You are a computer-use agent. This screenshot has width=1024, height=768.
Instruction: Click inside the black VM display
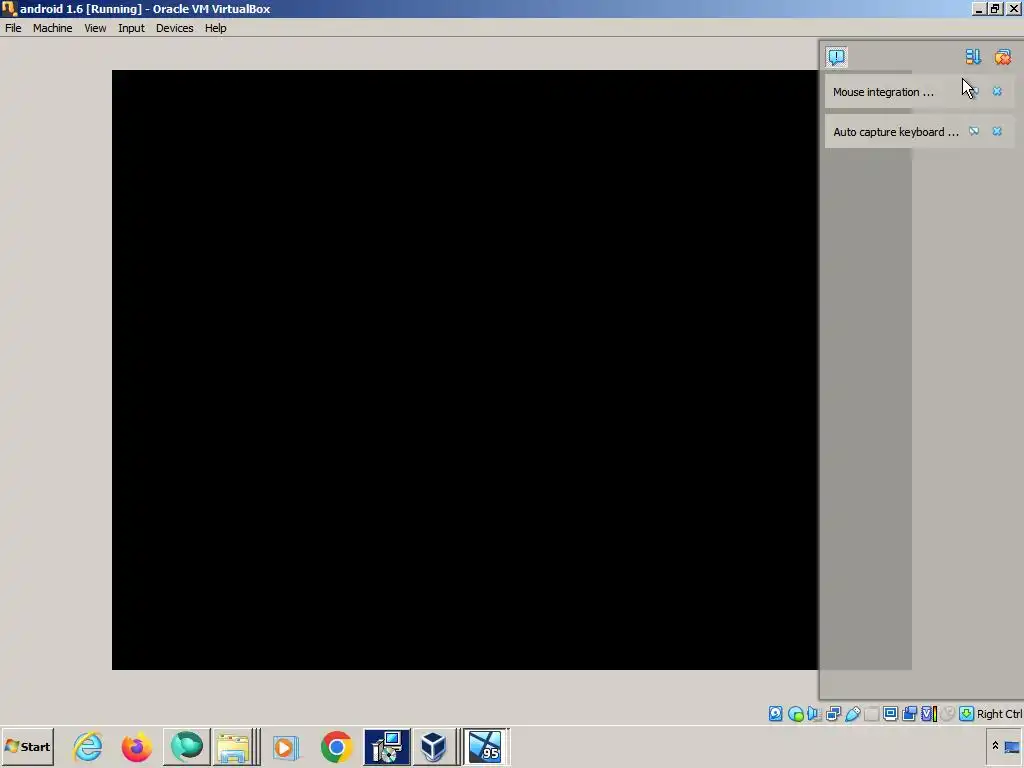(465, 370)
